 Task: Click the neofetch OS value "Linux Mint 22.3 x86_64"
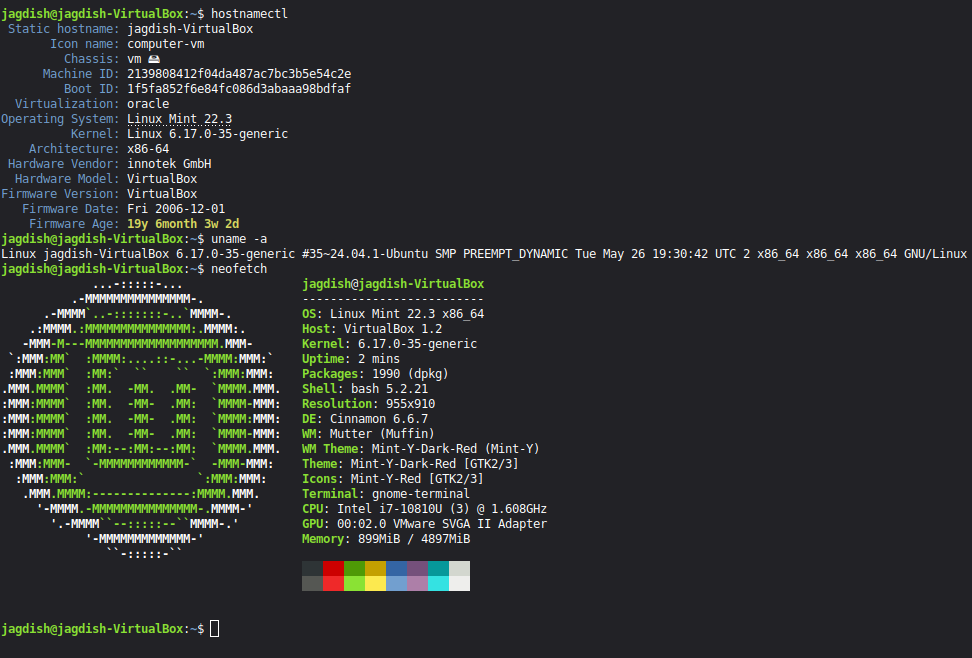click(x=407, y=314)
